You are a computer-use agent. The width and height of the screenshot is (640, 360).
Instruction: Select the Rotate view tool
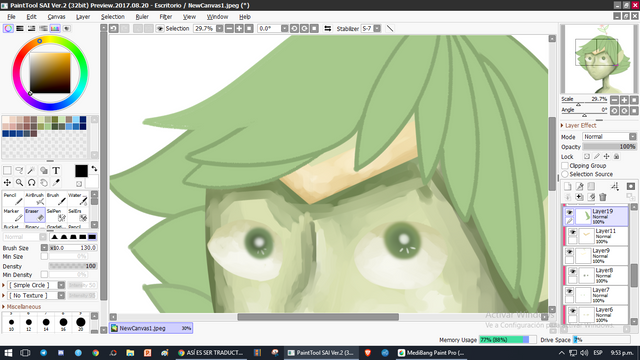coord(31,182)
